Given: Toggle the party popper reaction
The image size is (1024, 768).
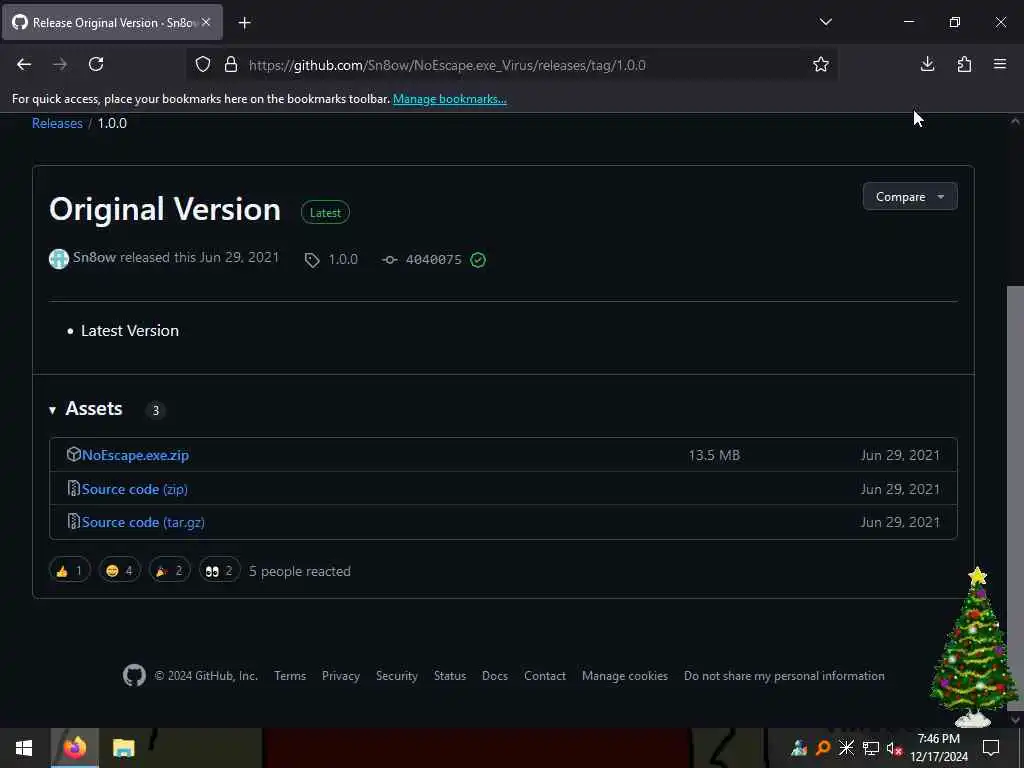Looking at the screenshot, I should [x=170, y=571].
